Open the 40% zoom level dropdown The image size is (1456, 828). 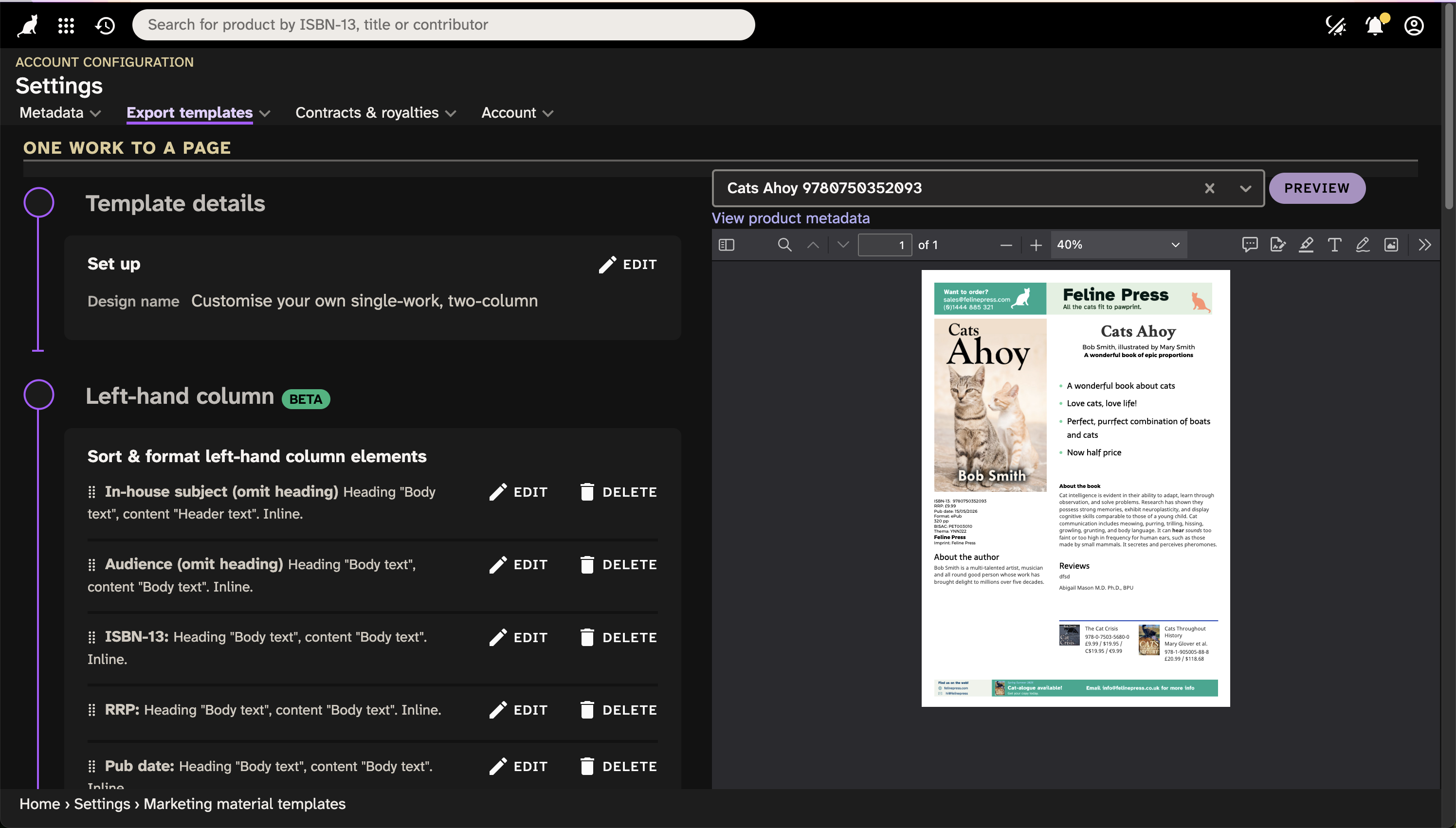click(1118, 245)
